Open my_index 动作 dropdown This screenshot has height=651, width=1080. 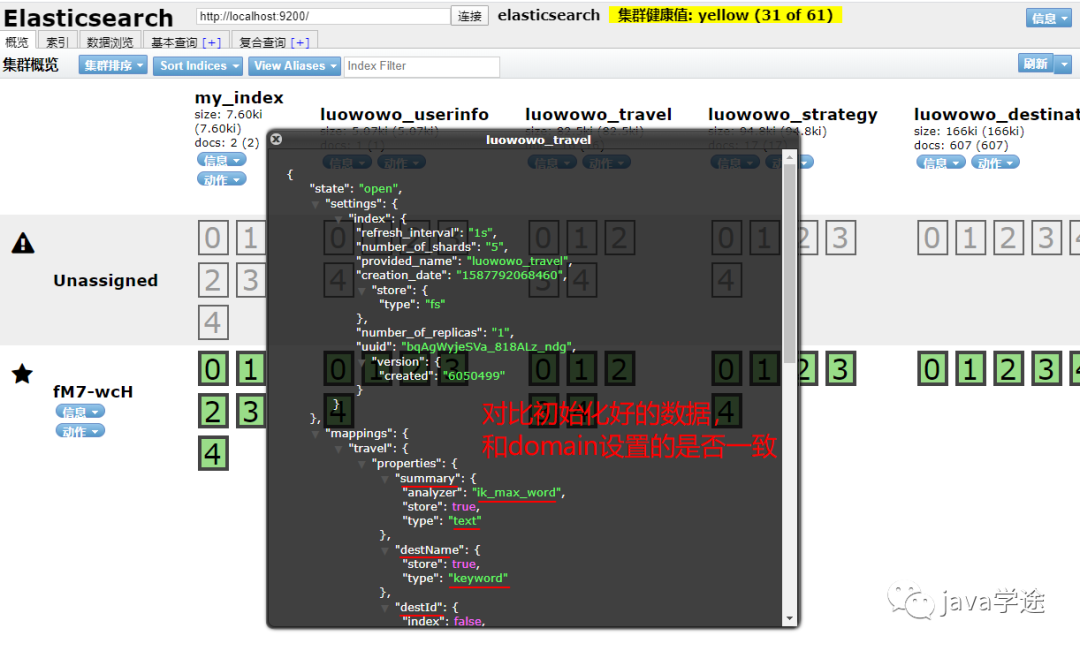point(222,179)
